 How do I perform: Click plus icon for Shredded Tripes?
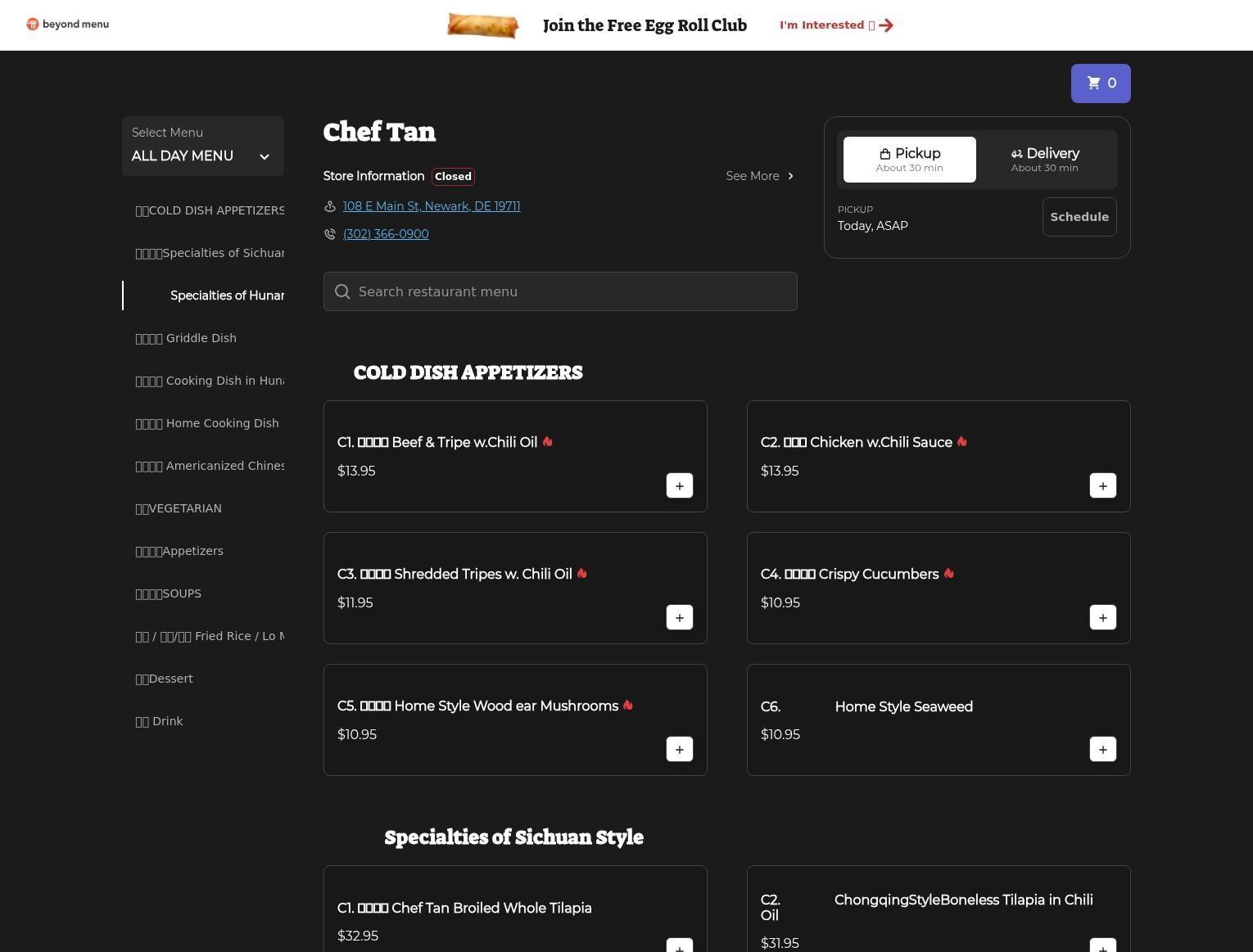click(679, 617)
